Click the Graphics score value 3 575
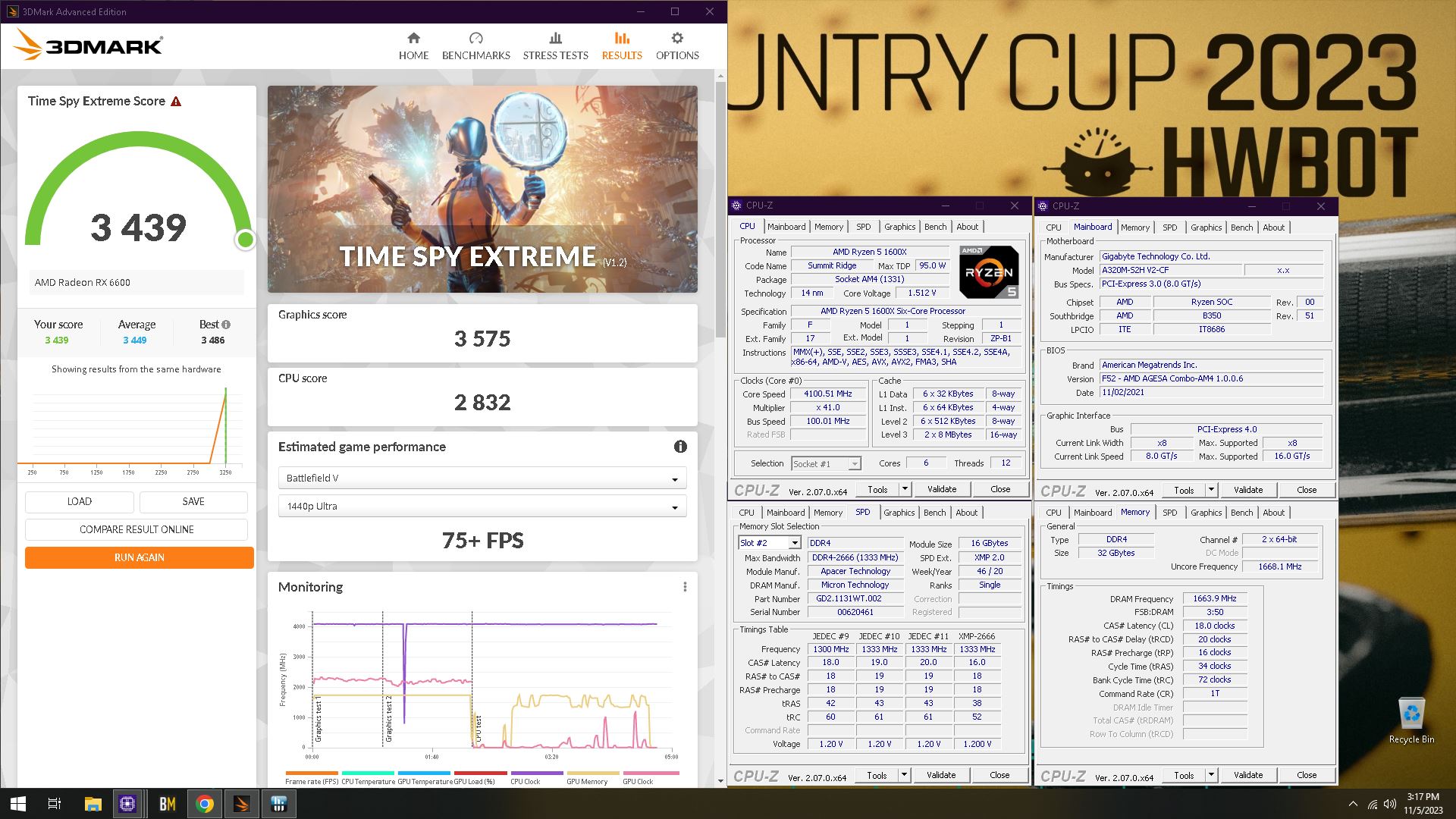This screenshot has height=819, width=1456. 482,339
